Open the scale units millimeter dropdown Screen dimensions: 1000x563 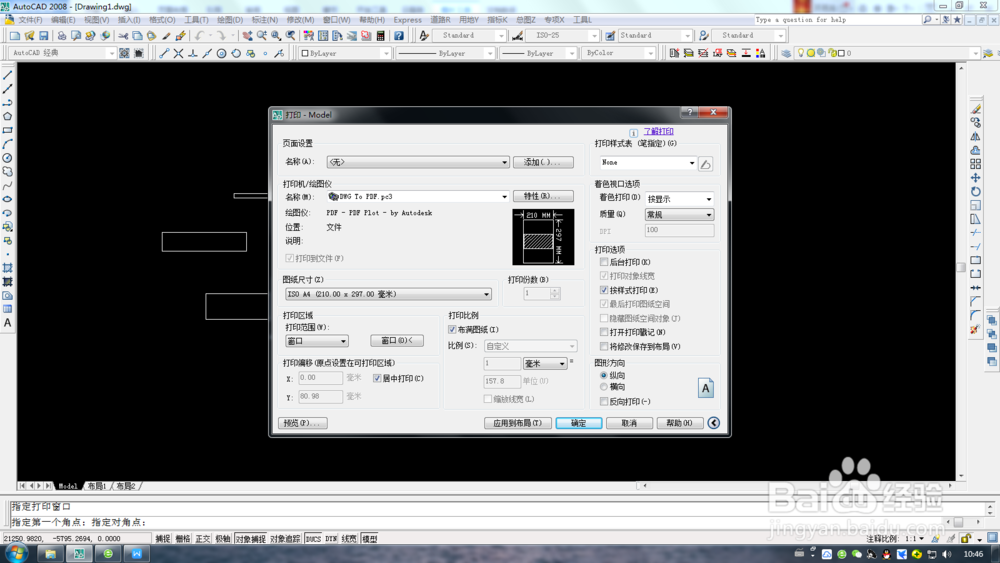click(x=545, y=363)
